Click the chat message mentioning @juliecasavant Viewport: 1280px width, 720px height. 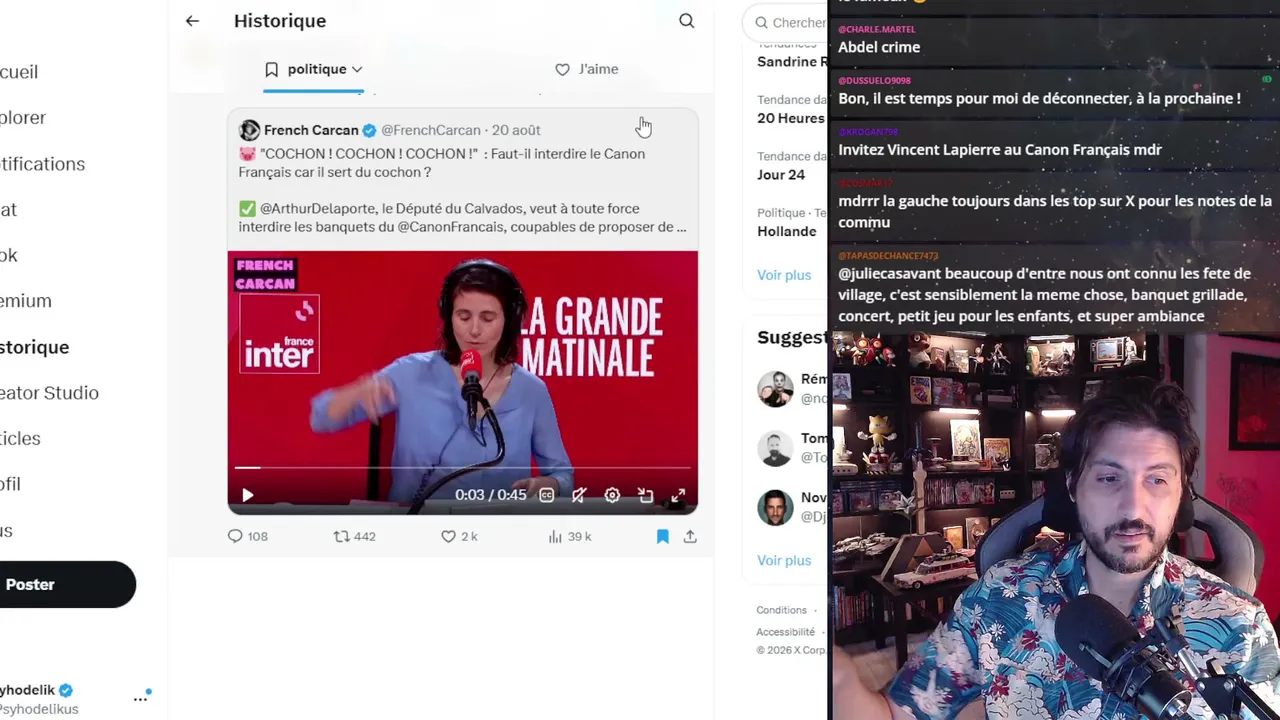1044,294
